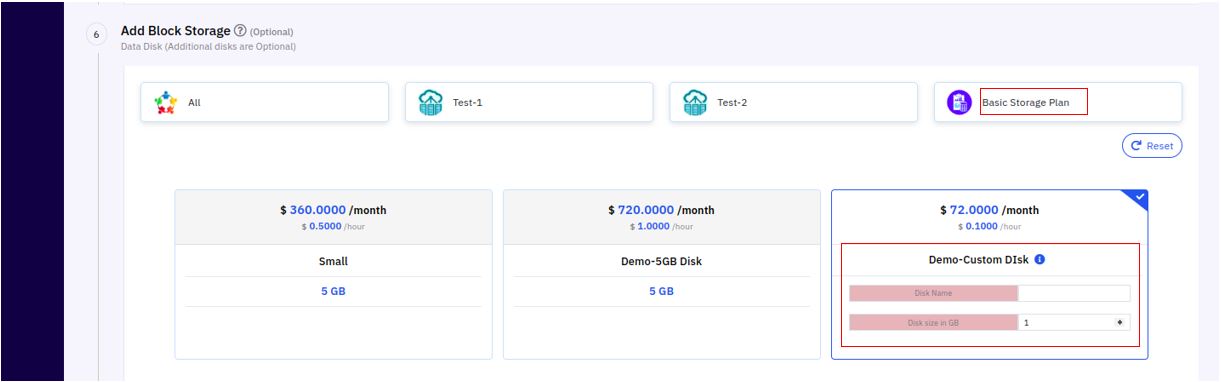Click the Test-1 cloud storage icon
This screenshot has width=1221, height=382.
point(430,102)
